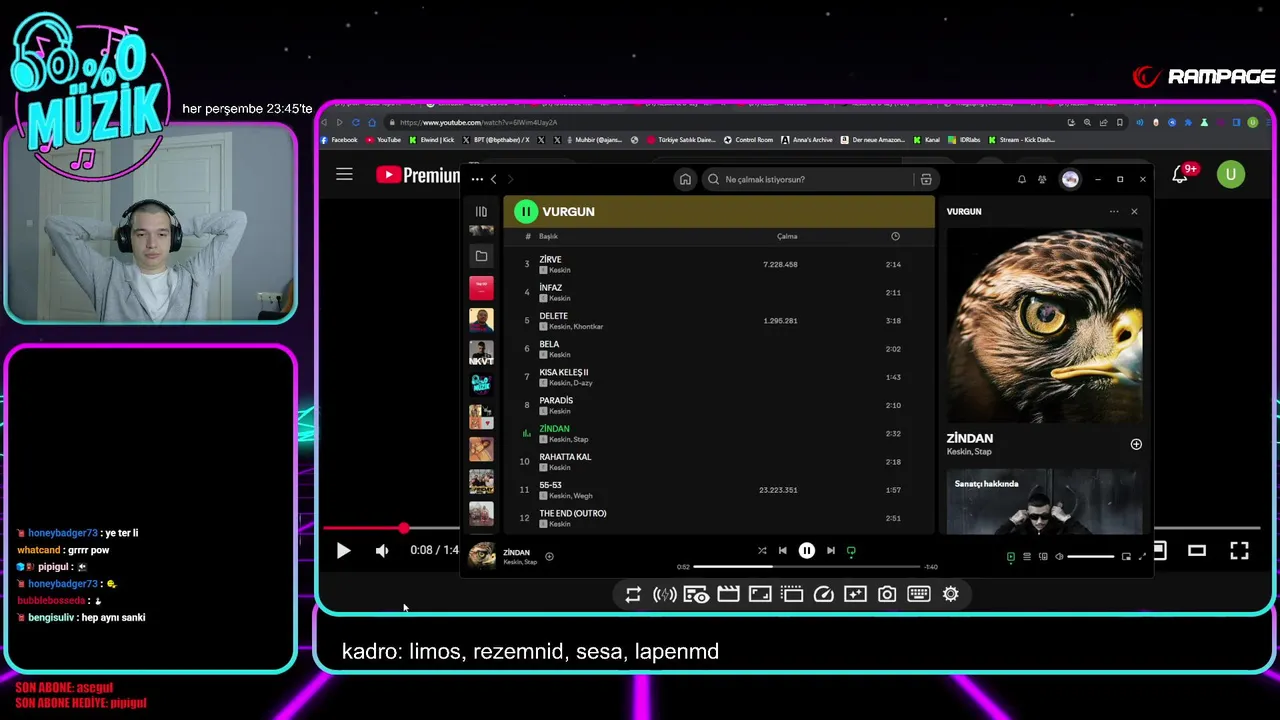1280x720 pixels.
Task: Close the Now Playing VURGUN panel
Action: 1134,211
